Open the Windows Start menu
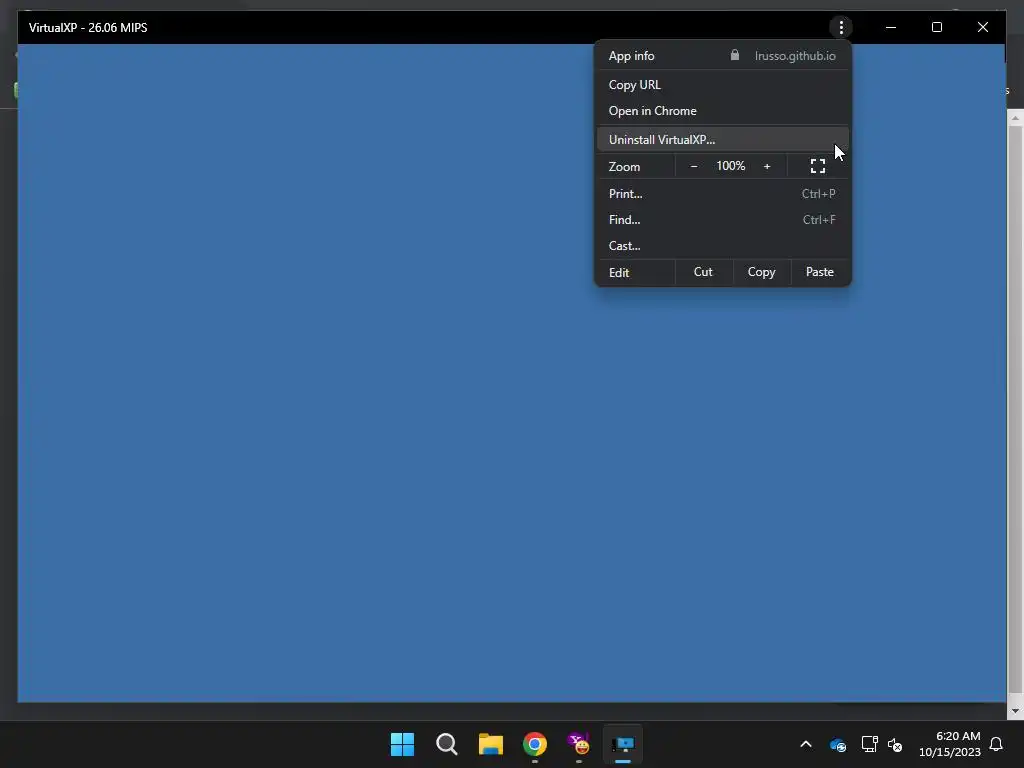The image size is (1024, 768). 402,744
